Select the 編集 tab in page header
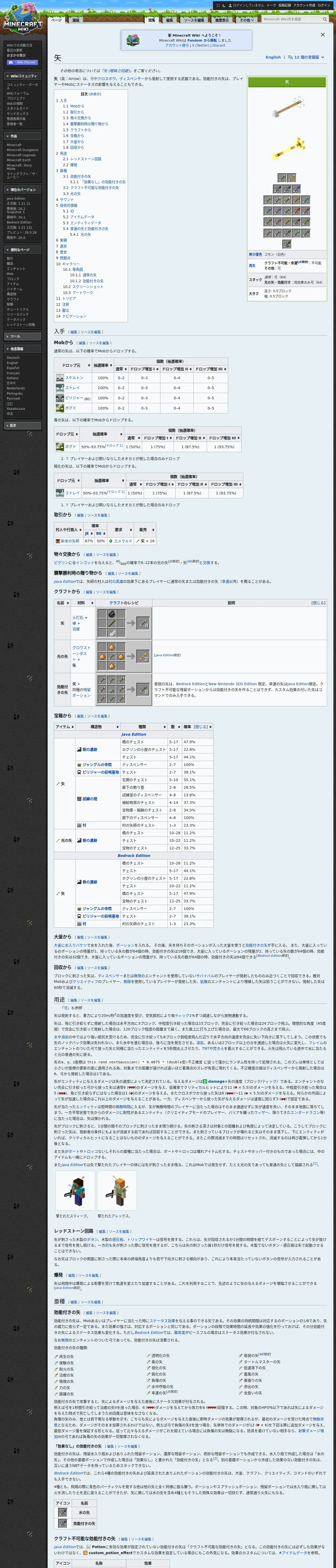 [170, 20]
